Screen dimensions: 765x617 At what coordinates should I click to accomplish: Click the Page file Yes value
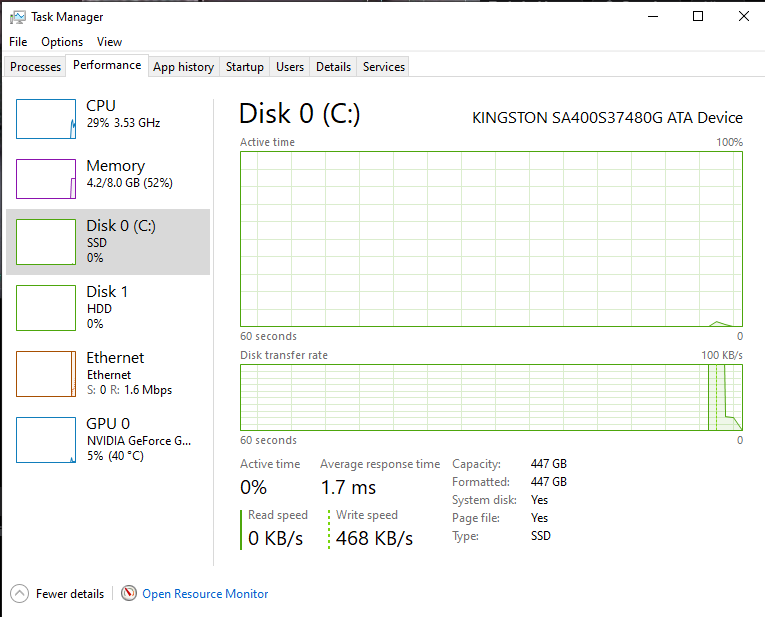coord(539,518)
